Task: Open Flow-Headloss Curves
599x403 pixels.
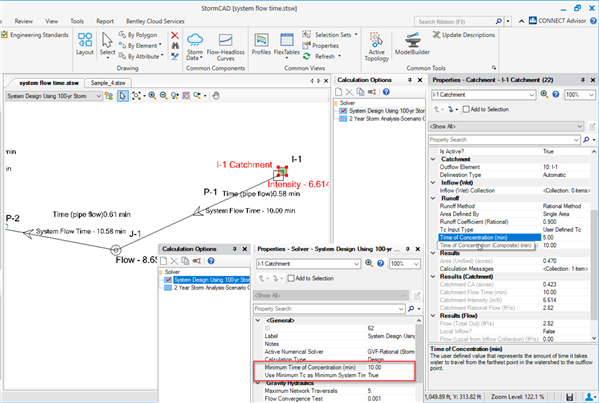Action: point(225,47)
